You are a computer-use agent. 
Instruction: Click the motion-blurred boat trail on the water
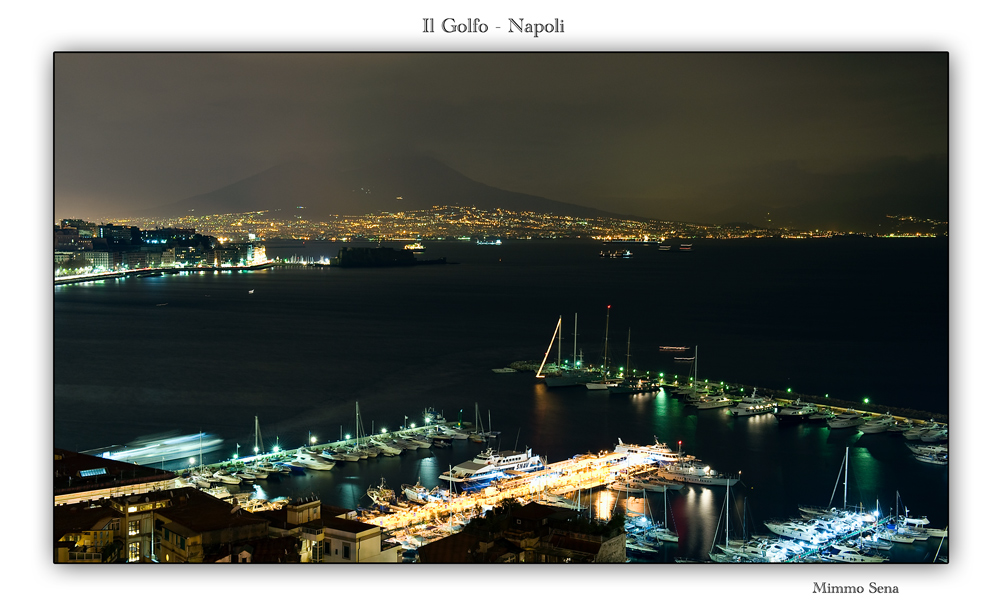pyautogui.click(x=165, y=438)
